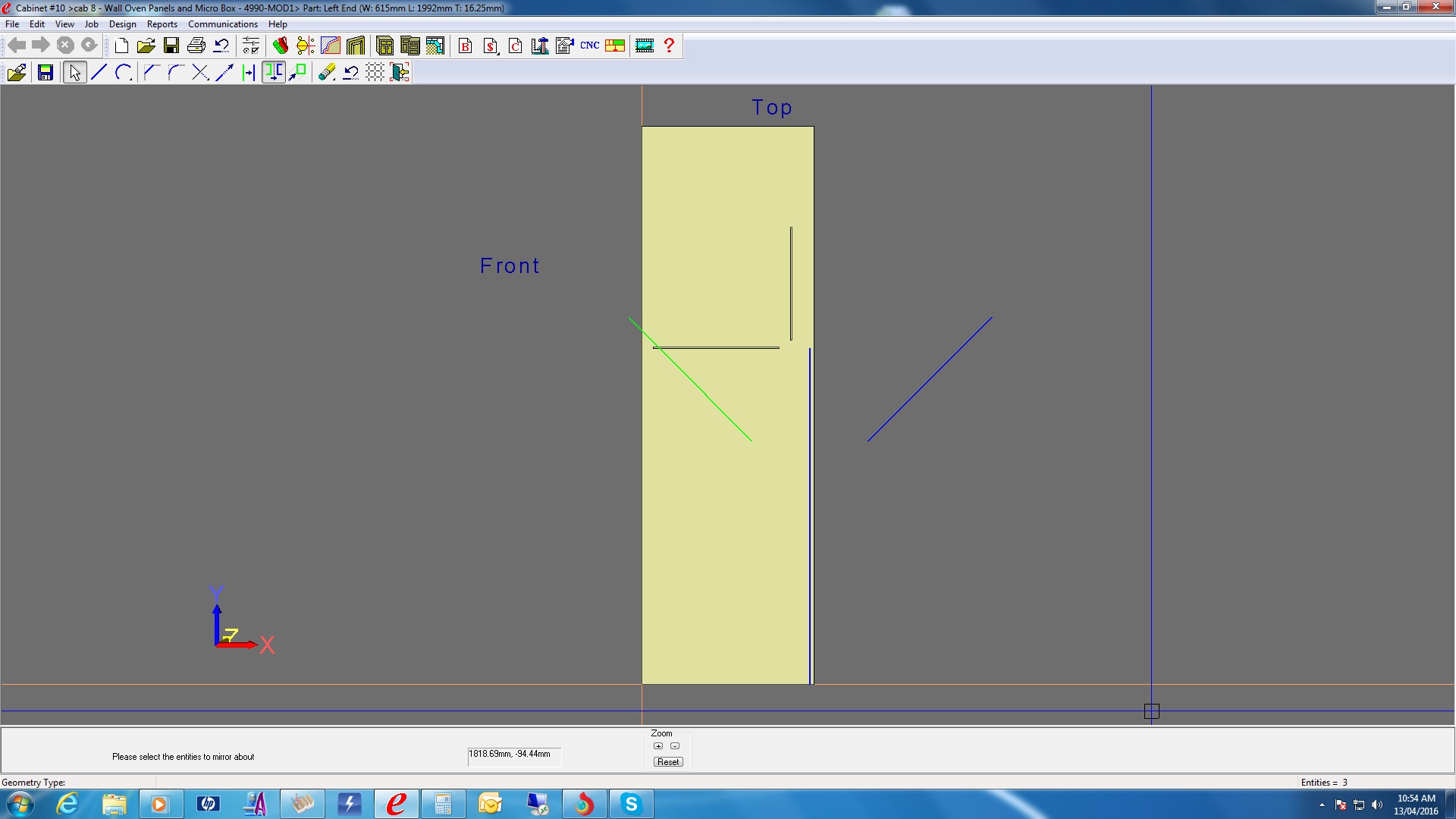Click the zoom out minus button
Viewport: 1456px width, 819px height.
pyautogui.click(x=675, y=746)
